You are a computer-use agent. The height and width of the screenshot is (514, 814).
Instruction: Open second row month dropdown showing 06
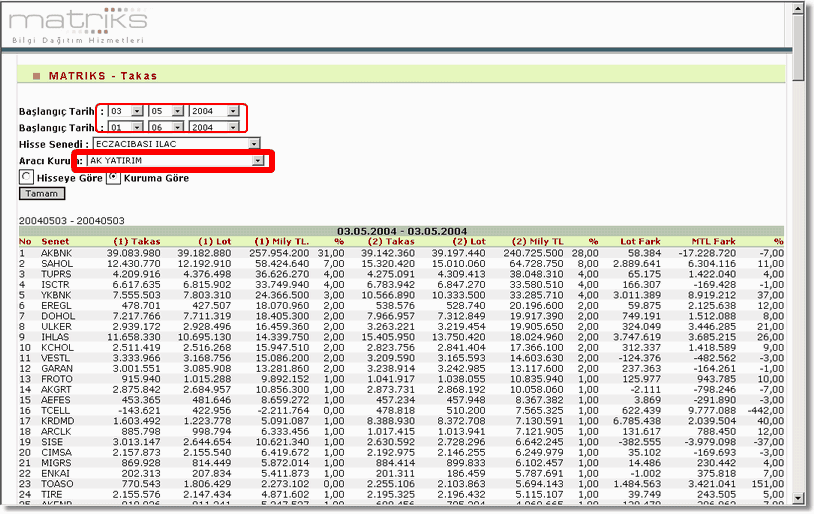click(166, 127)
